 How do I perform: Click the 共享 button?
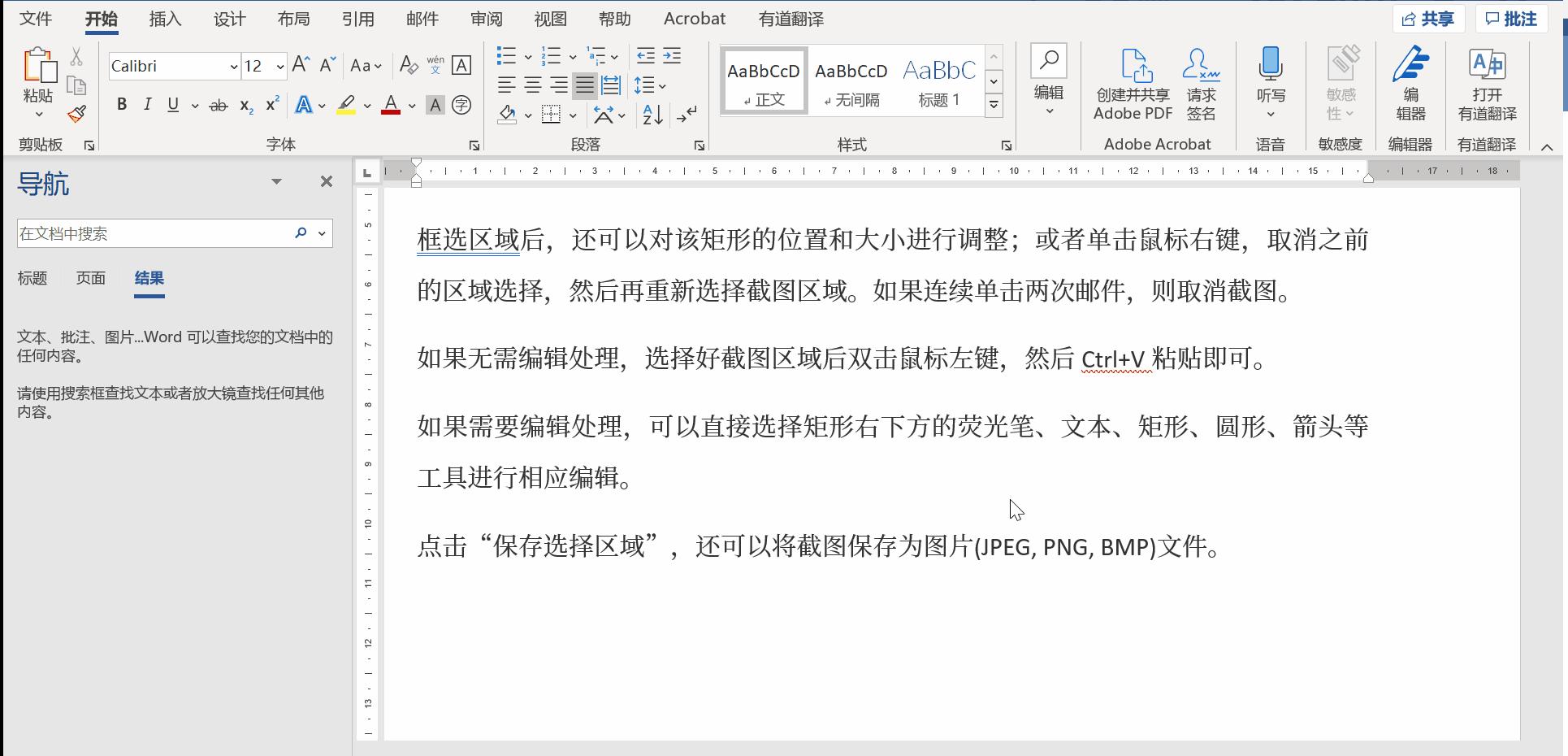pyautogui.click(x=1428, y=18)
